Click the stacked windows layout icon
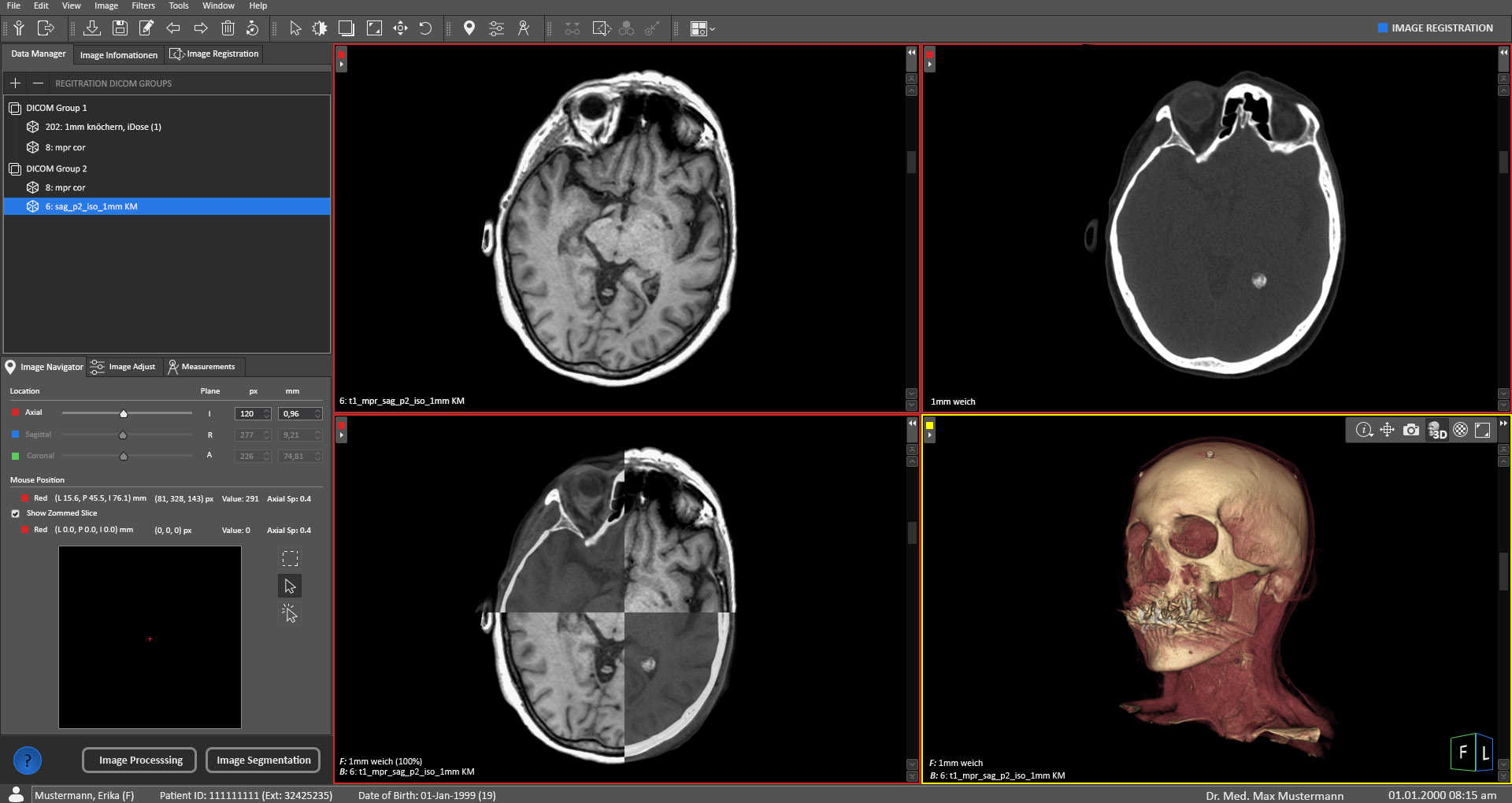Image resolution: width=1512 pixels, height=803 pixels. click(346, 28)
